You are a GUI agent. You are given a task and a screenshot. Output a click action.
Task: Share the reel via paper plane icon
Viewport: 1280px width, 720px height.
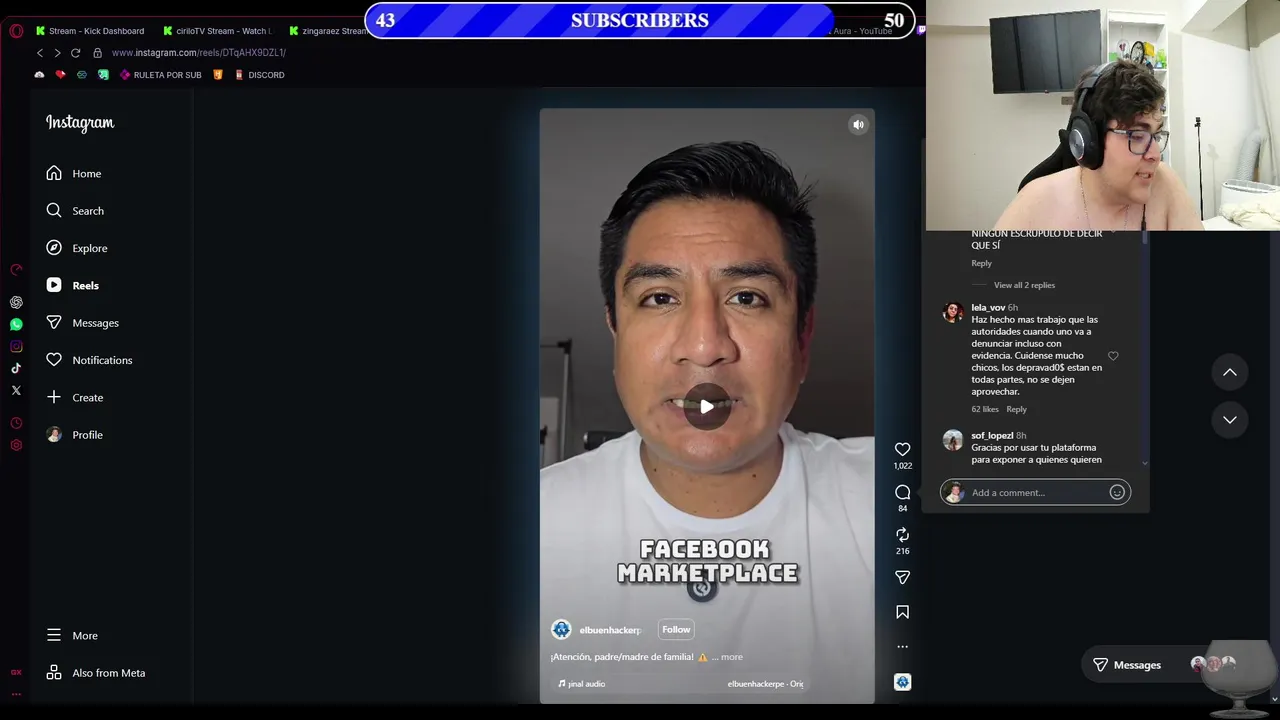902,577
